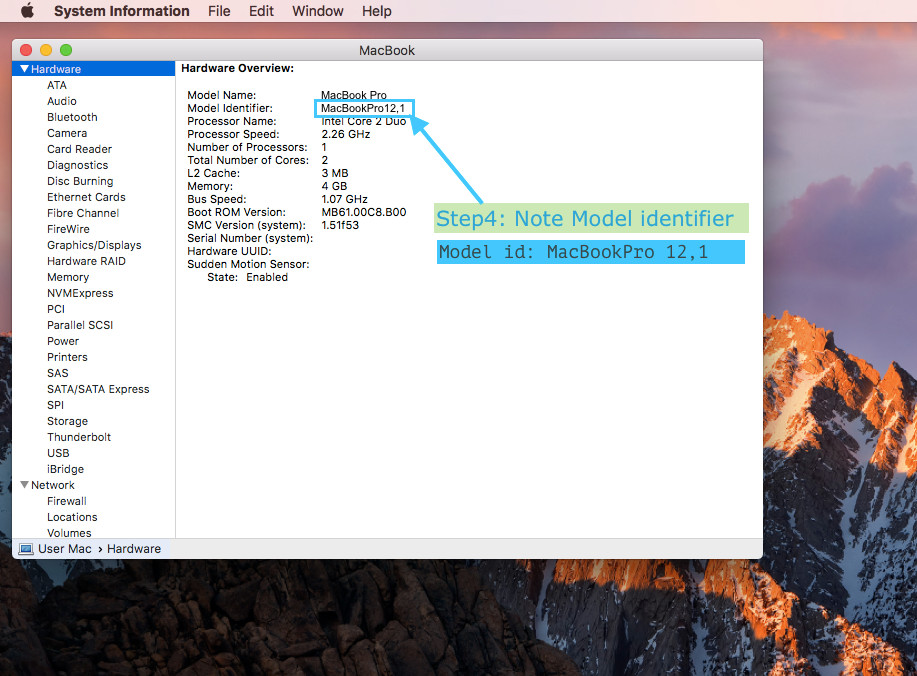Click the MacBook window title

387,50
